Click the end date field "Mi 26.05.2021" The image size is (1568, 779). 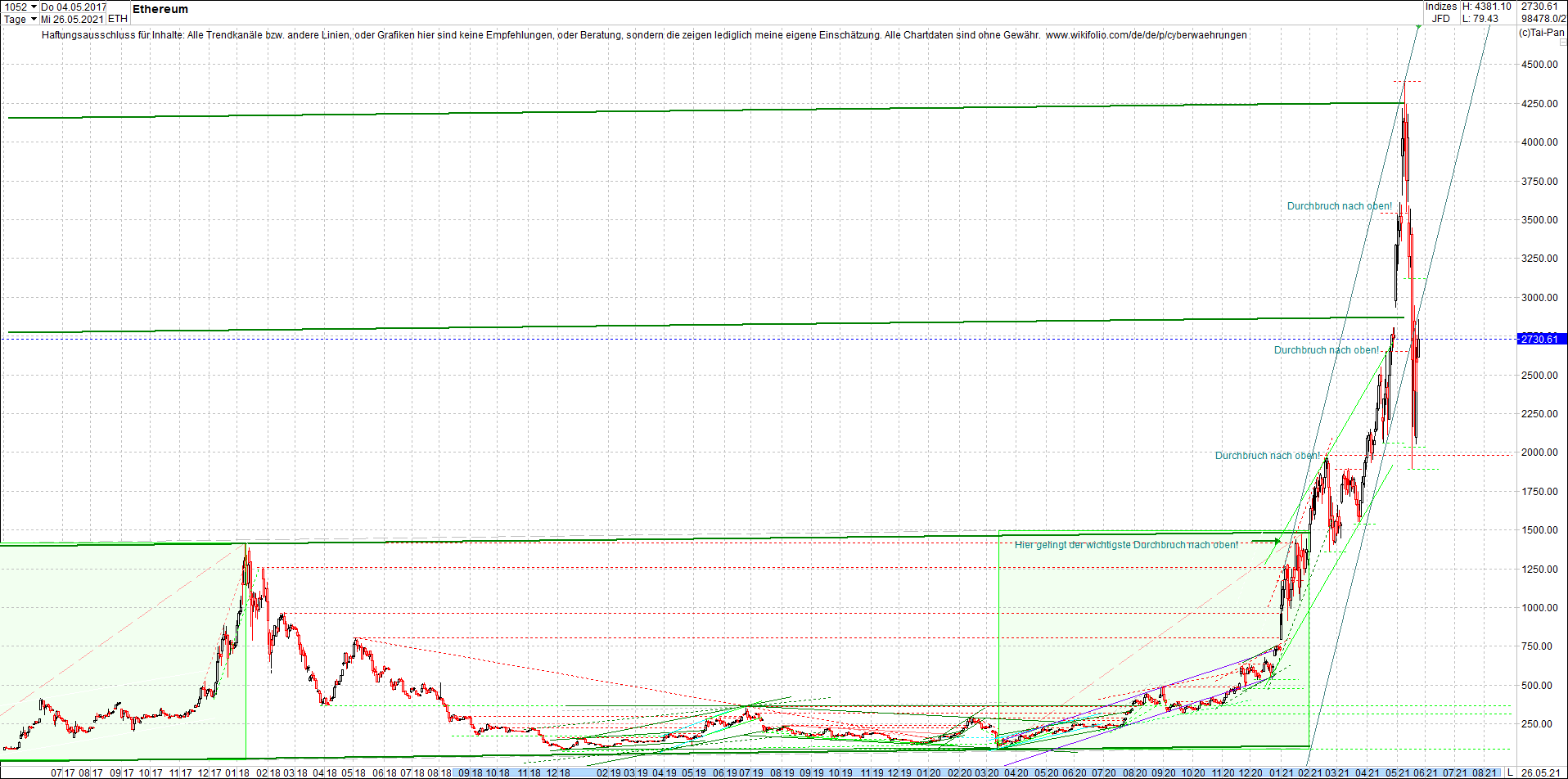point(72,18)
